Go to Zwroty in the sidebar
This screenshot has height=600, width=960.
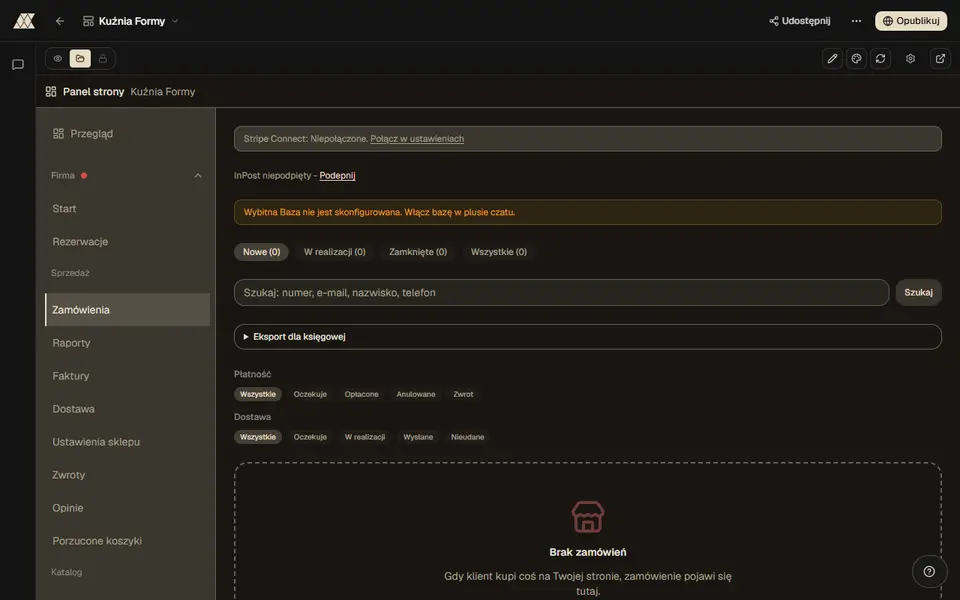pyautogui.click(x=127, y=475)
